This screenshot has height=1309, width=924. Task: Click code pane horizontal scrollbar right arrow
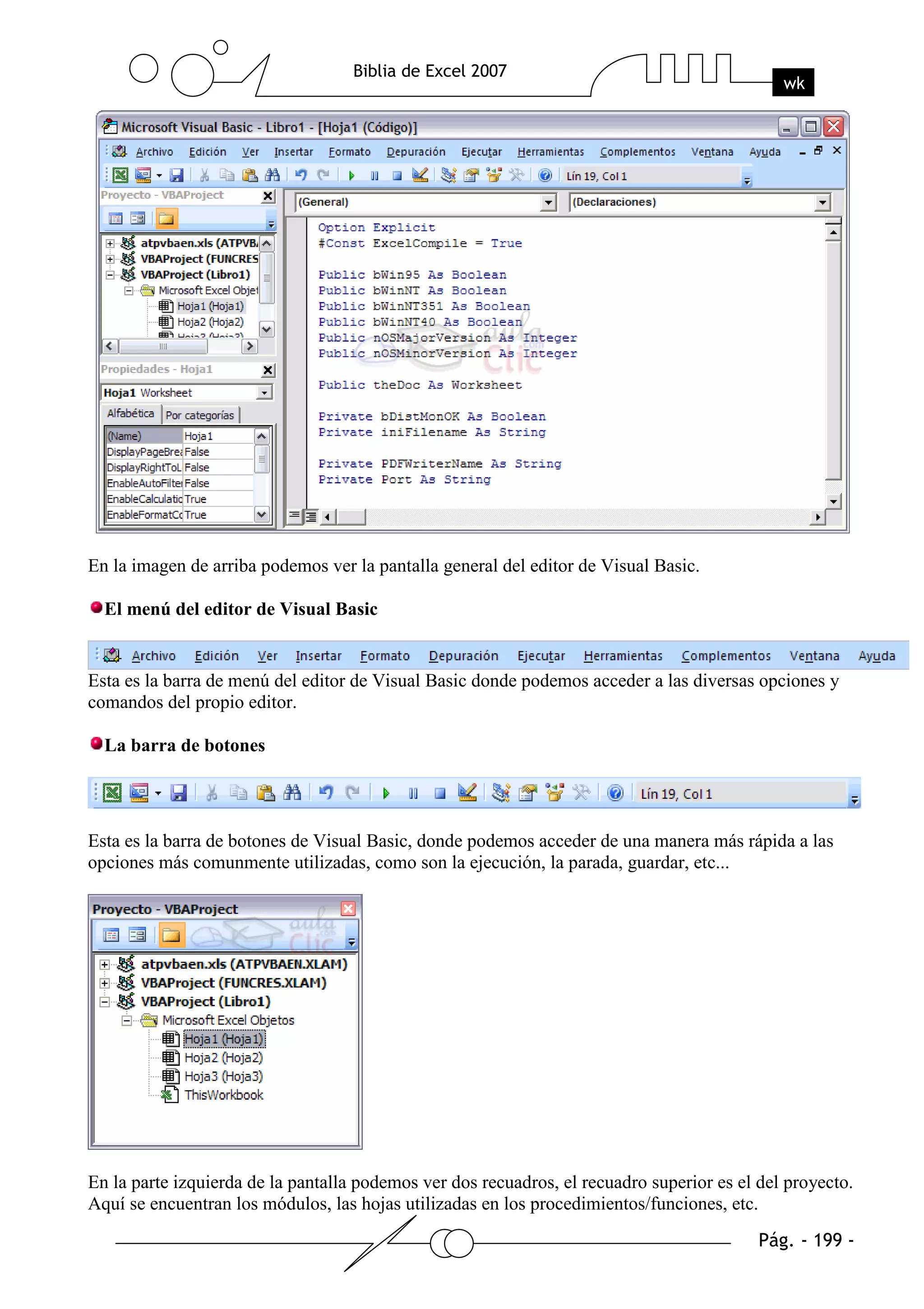(x=818, y=517)
